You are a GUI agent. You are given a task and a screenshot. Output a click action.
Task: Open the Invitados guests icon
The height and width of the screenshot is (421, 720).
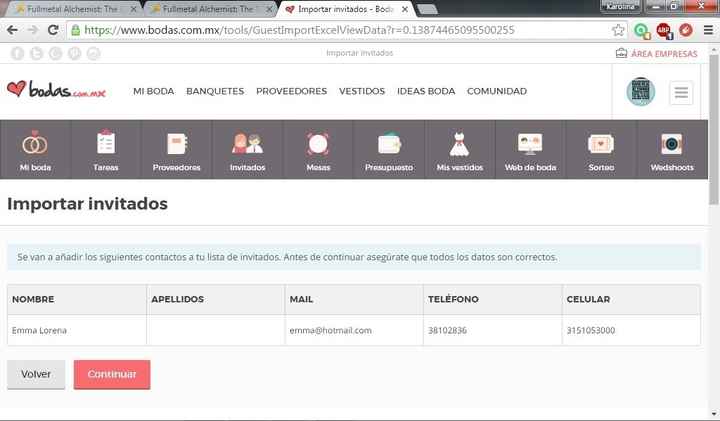(248, 143)
